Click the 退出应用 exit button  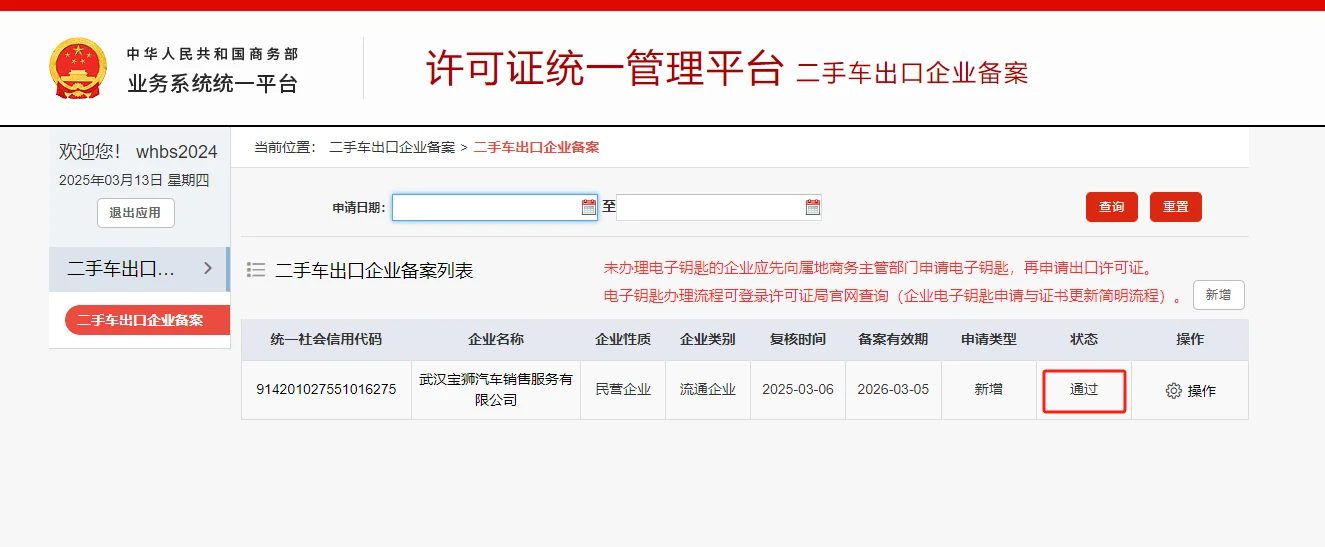coord(135,213)
